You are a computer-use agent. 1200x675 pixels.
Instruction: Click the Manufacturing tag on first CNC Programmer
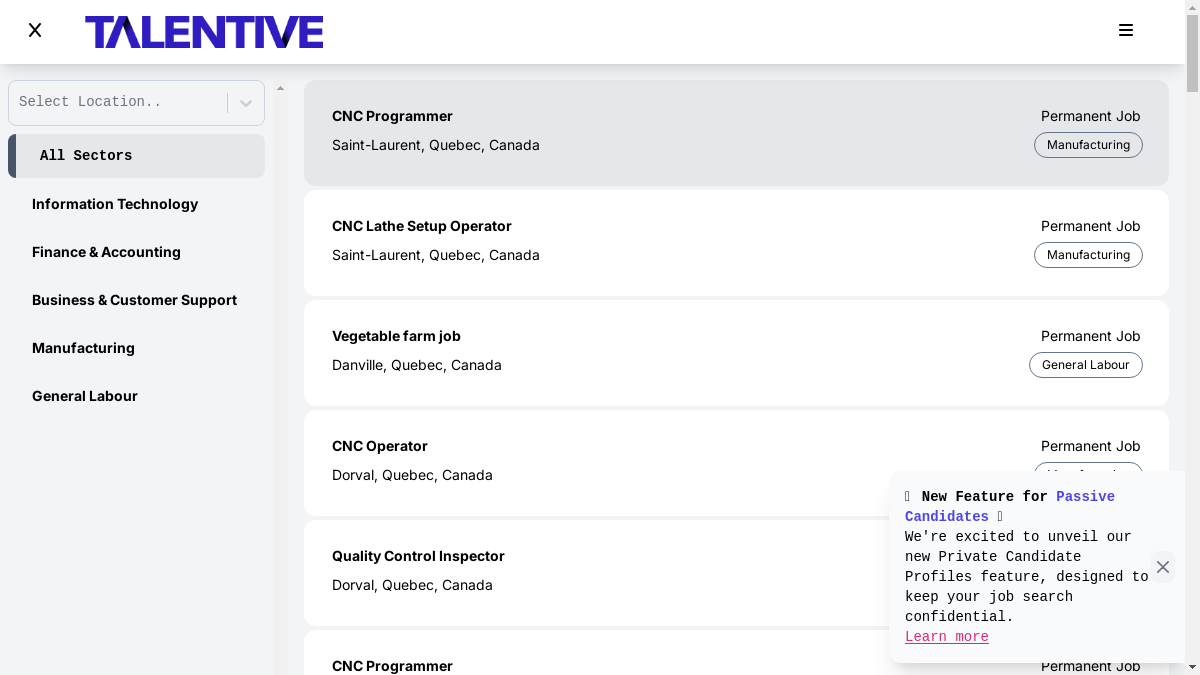(1088, 145)
